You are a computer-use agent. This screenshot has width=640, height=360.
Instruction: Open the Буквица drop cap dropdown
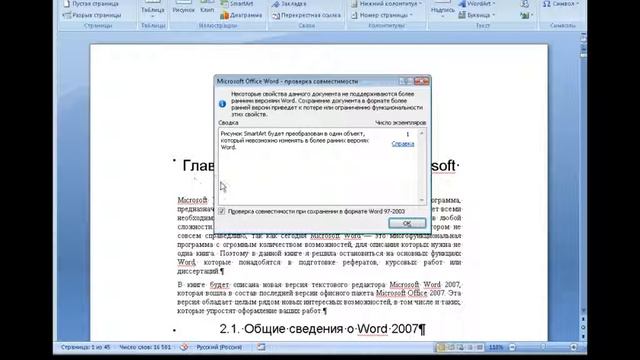click(476, 15)
